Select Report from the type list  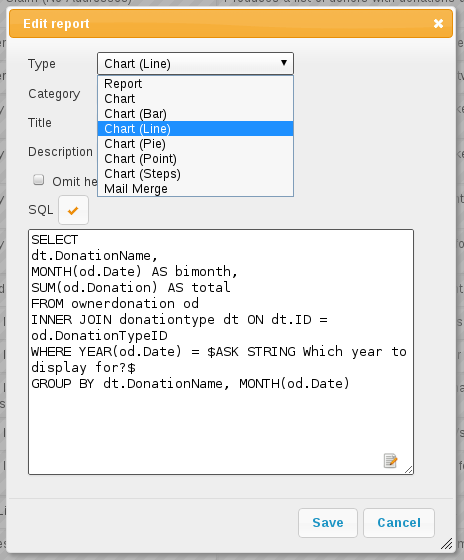(195, 84)
